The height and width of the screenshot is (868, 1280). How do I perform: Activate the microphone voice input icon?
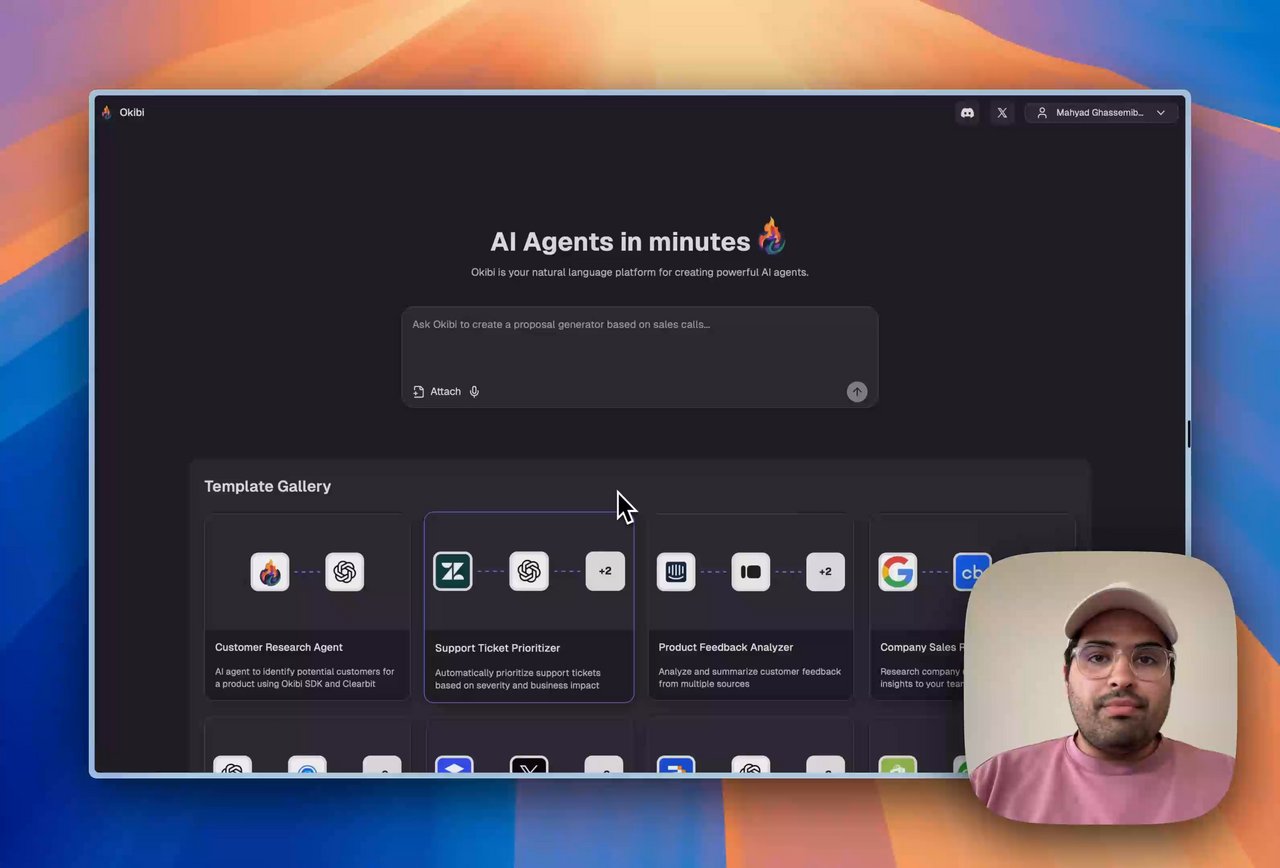coord(474,391)
